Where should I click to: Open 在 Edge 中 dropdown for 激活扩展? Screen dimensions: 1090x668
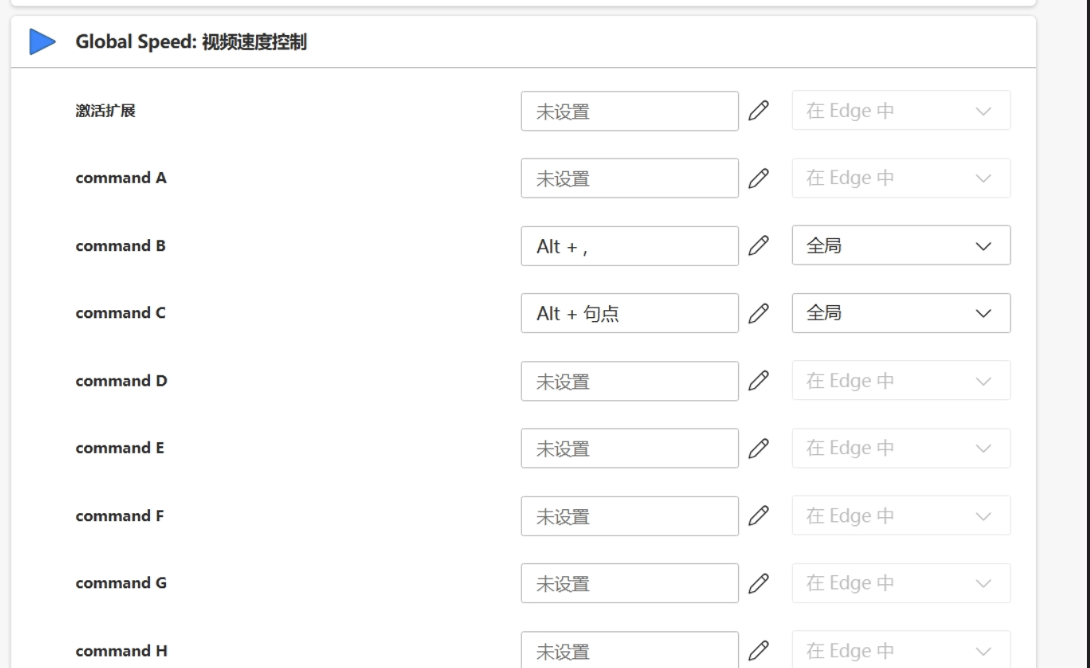901,111
